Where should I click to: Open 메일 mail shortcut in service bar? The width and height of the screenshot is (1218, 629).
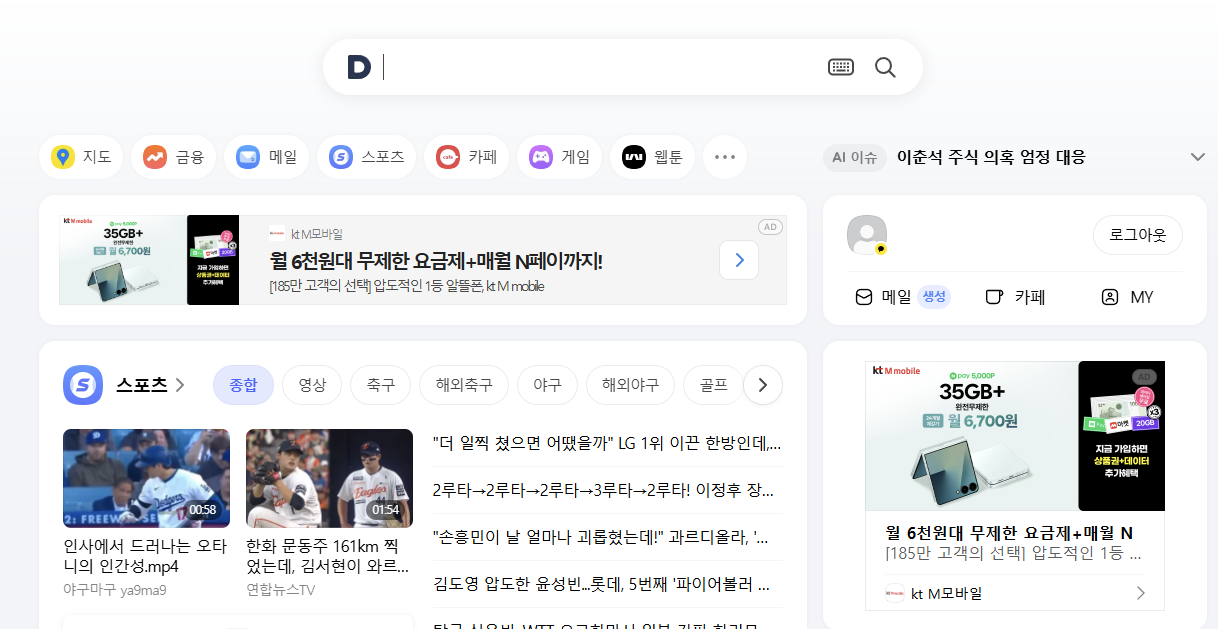point(266,157)
